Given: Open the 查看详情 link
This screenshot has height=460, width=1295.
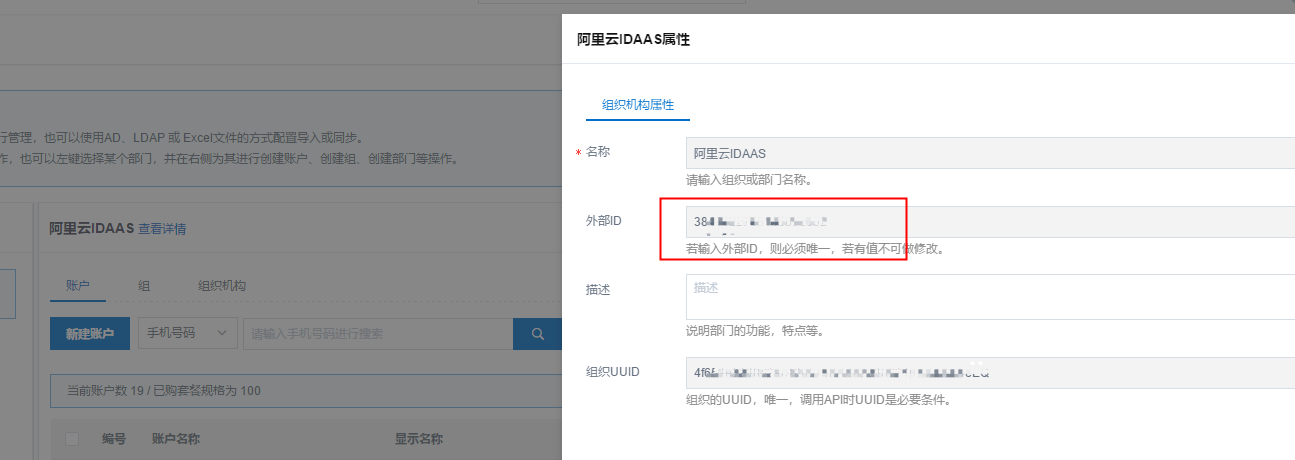Looking at the screenshot, I should (162, 229).
